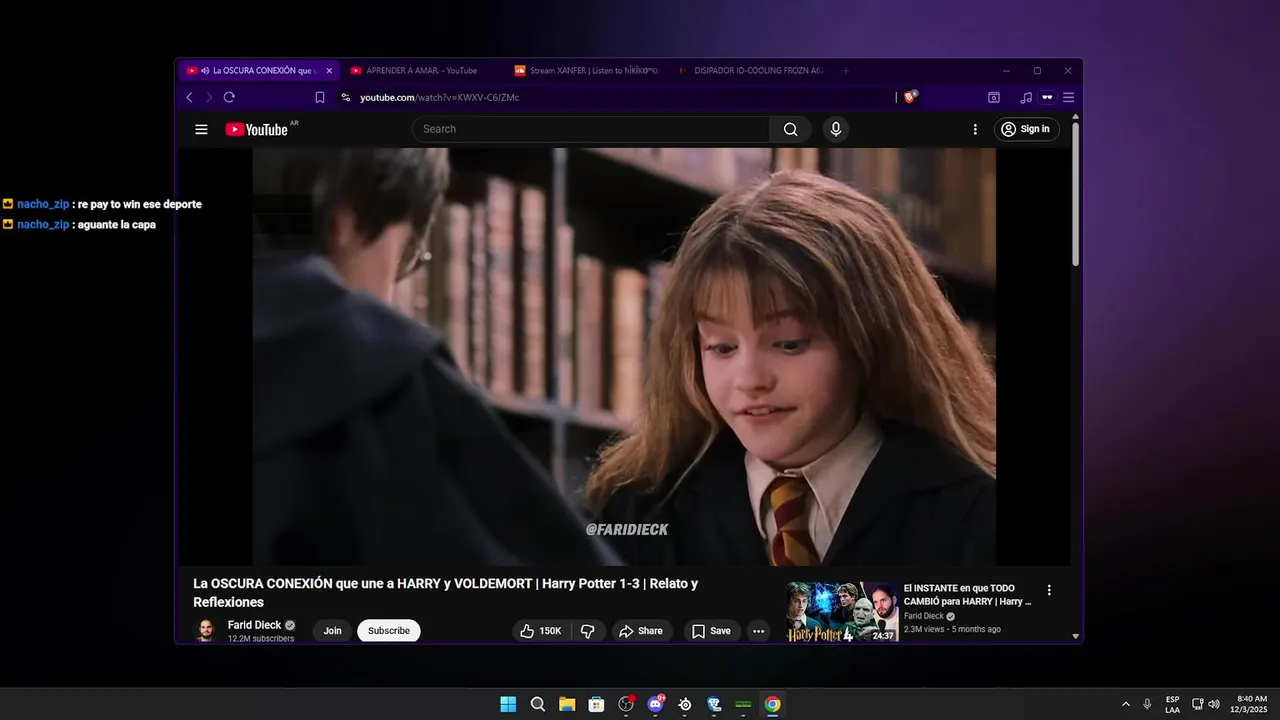Image resolution: width=1280 pixels, height=720 pixels.
Task: Click the browser address bar URL
Action: pos(440,97)
